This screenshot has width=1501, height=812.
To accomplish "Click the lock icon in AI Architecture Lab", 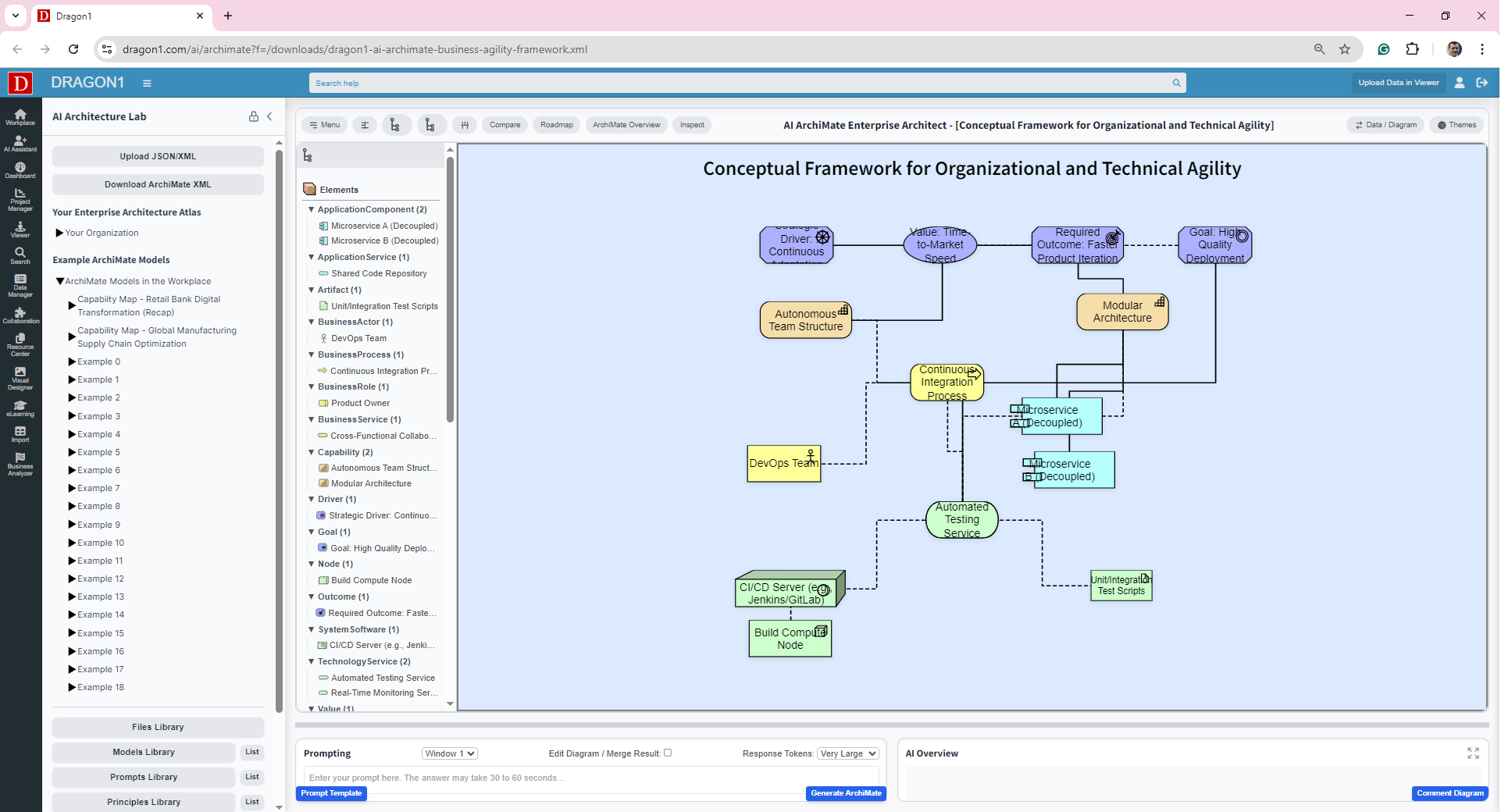I will tap(254, 116).
